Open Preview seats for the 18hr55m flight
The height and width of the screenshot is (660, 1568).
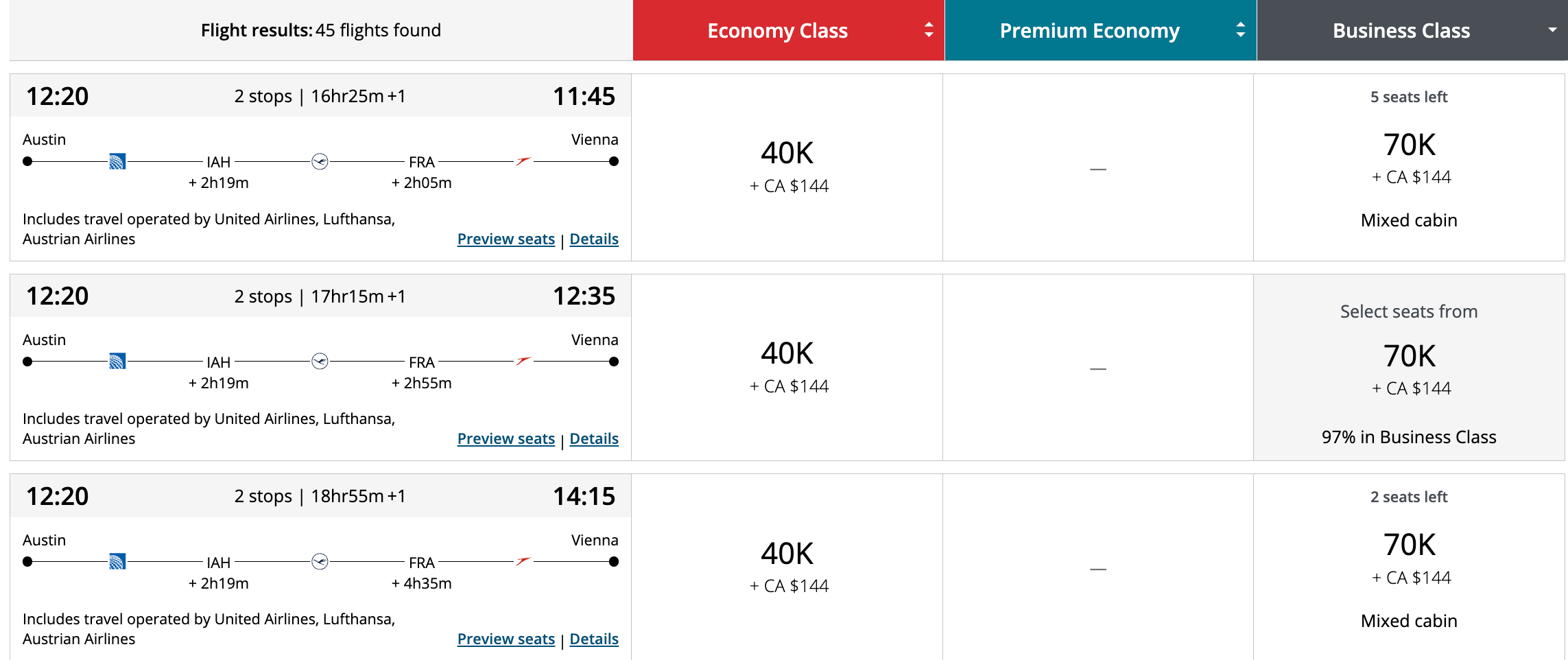pos(506,639)
